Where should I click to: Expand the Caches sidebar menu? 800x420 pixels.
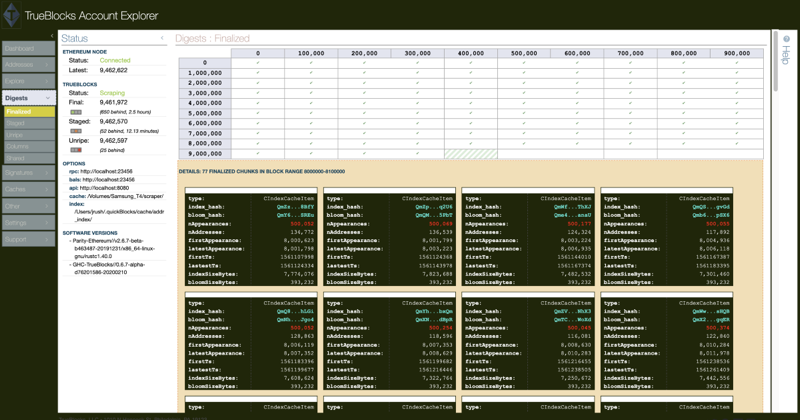29,189
